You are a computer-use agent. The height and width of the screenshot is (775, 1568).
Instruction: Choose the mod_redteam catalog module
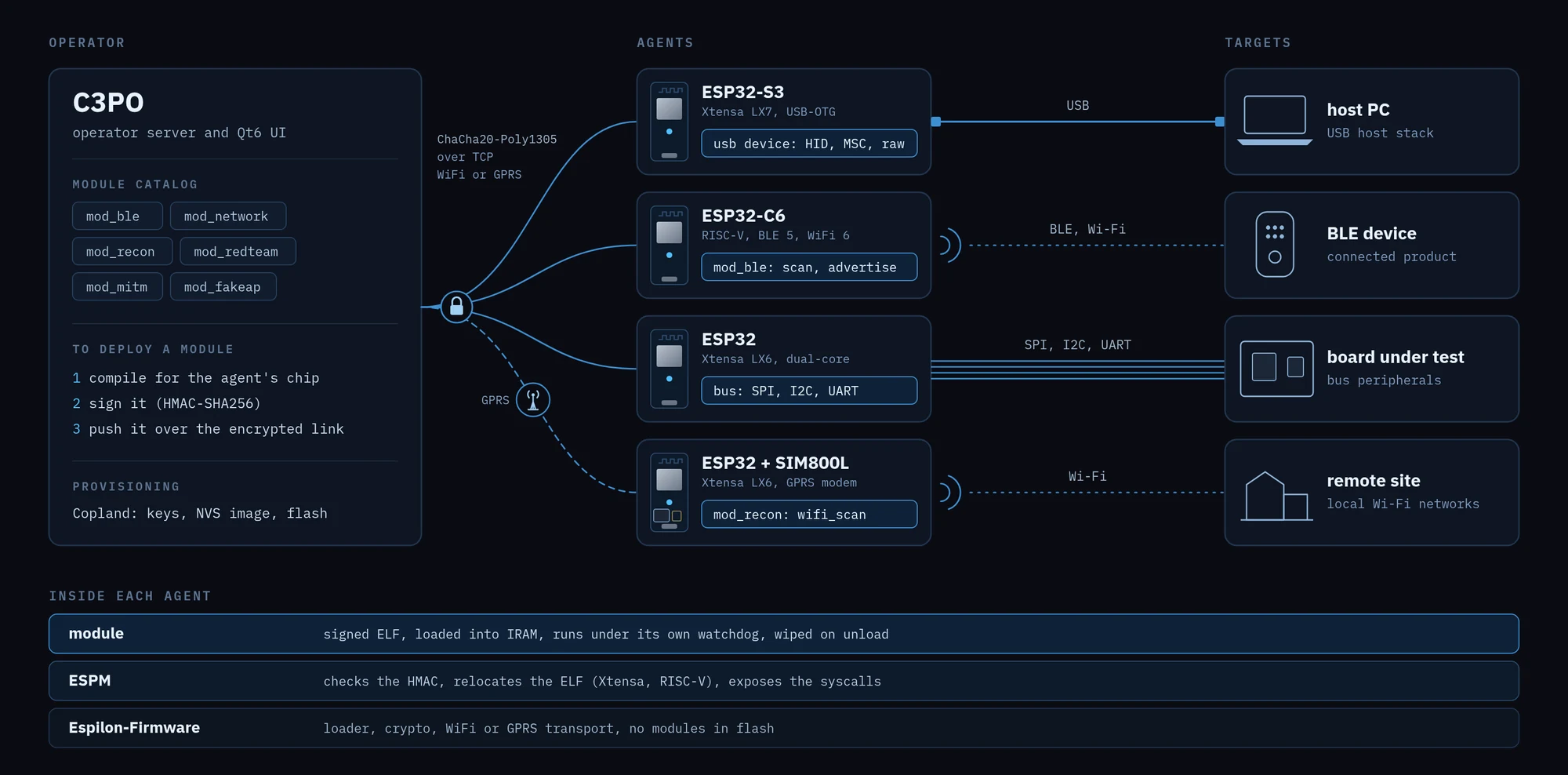[x=238, y=251]
